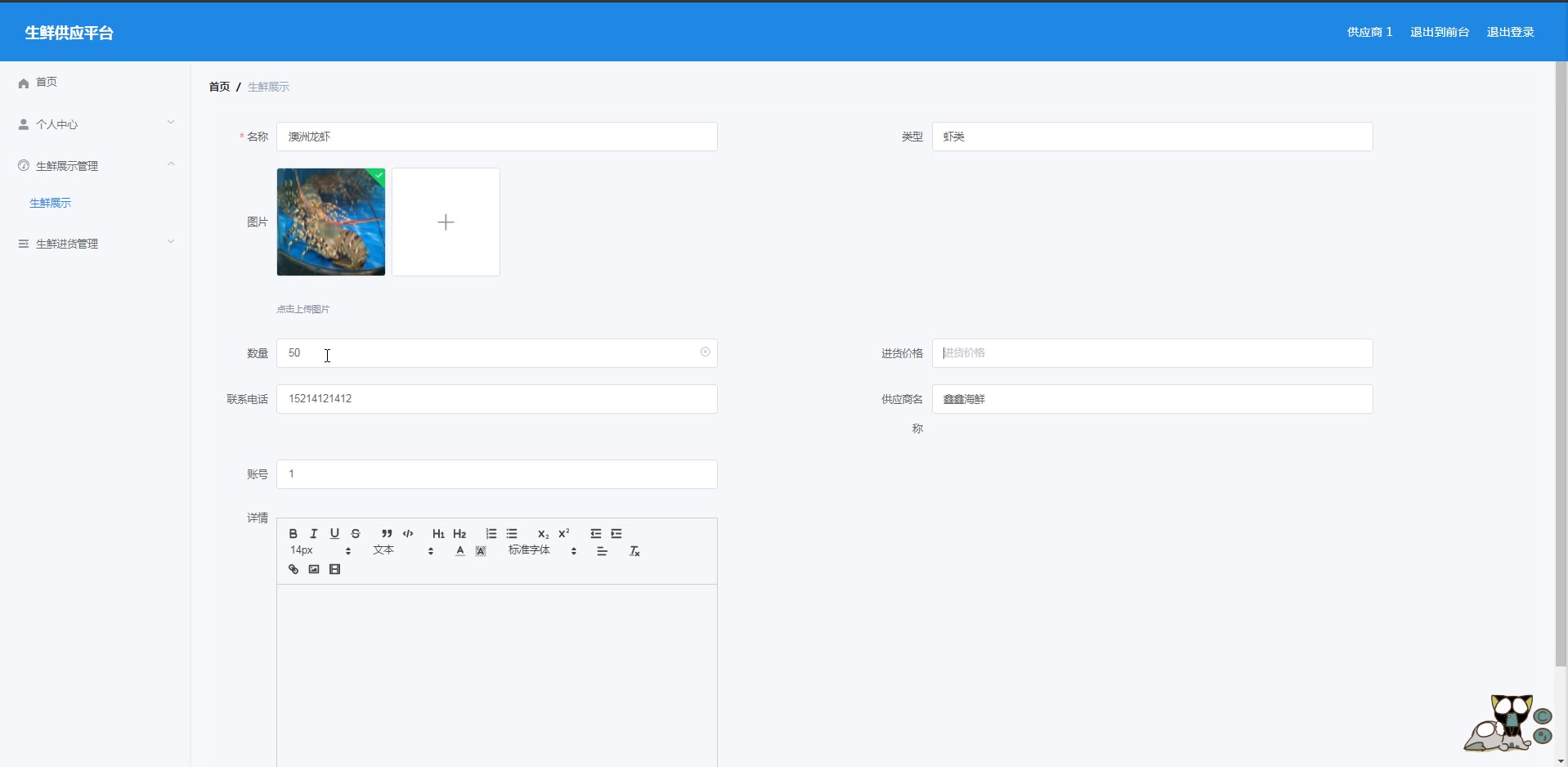This screenshot has width=1568, height=767.
Task: Insert a blockquote in details editor
Action: (387, 534)
